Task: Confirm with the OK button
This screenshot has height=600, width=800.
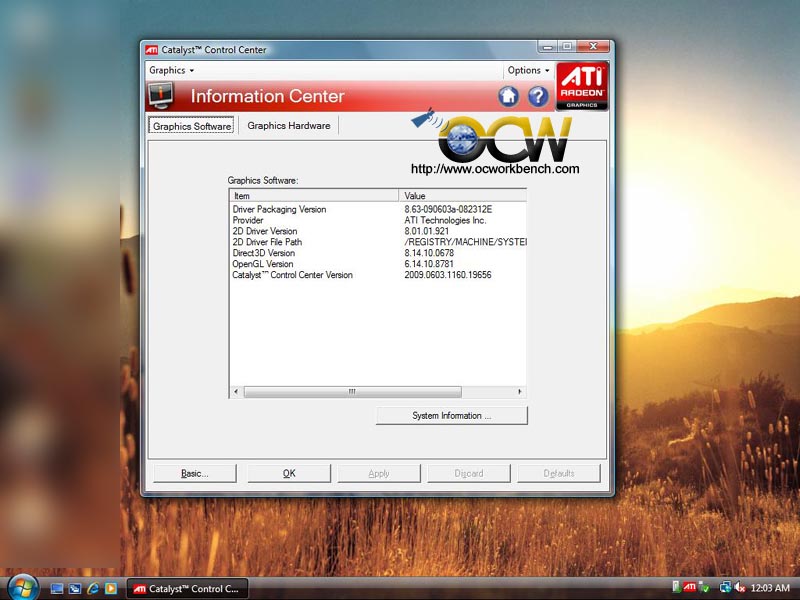Action: coord(289,473)
